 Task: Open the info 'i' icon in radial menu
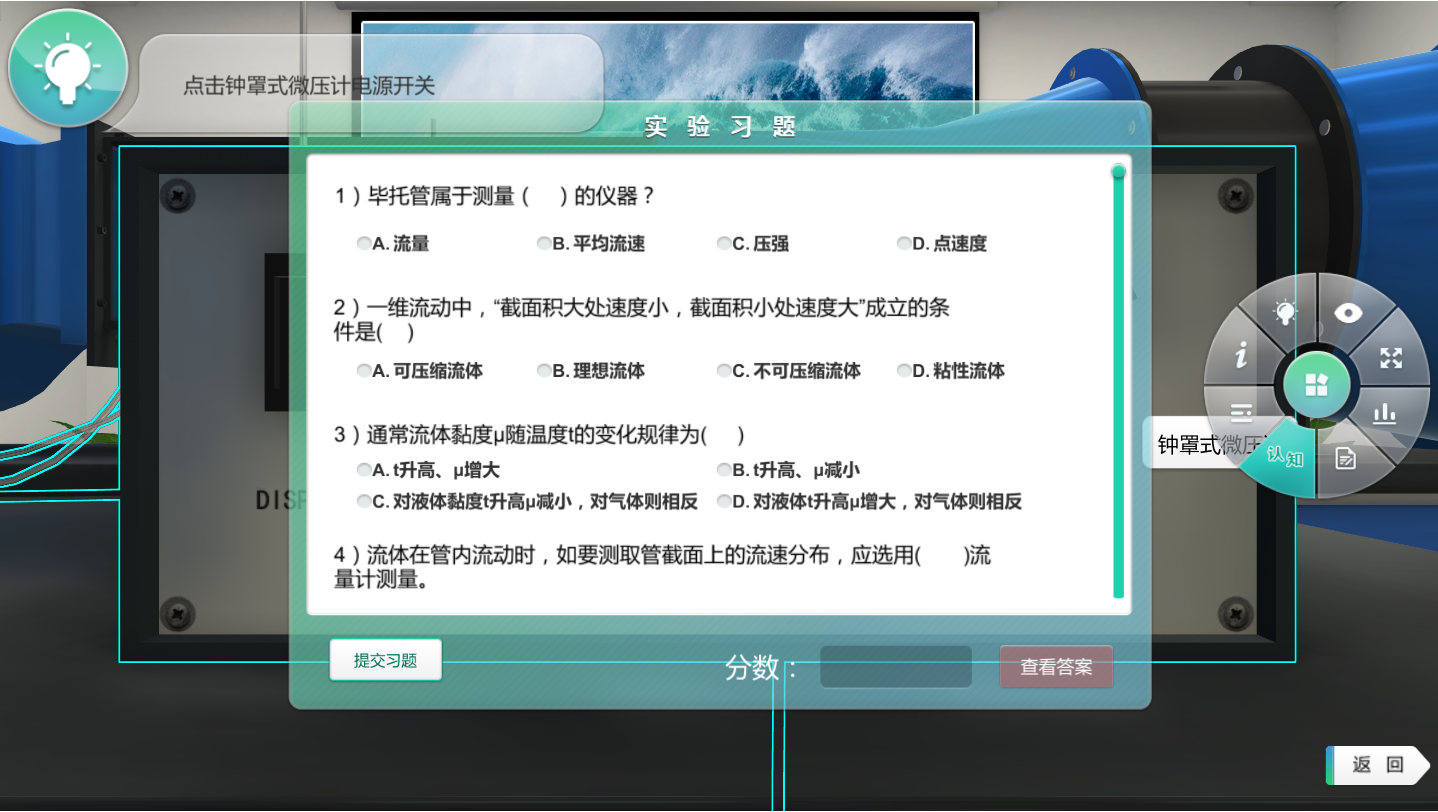[1241, 355]
